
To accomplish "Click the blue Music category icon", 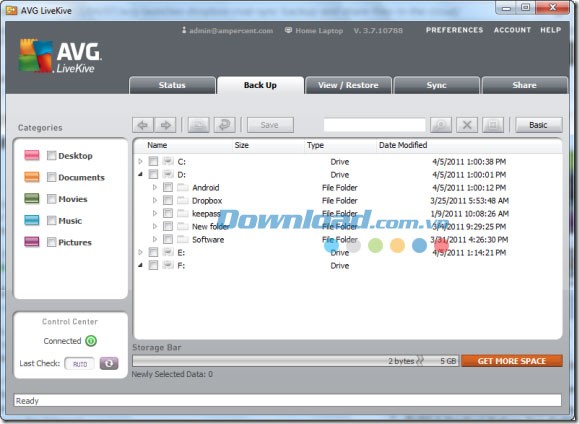I will point(32,220).
